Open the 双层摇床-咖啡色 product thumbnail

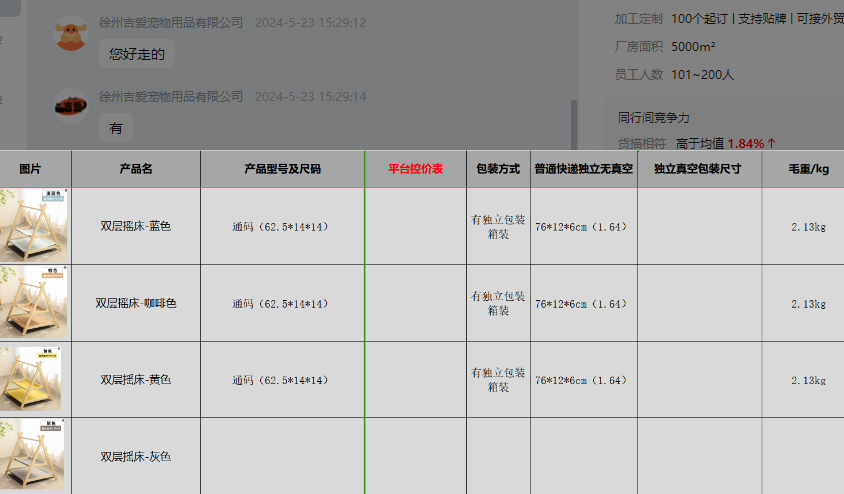(x=34, y=302)
